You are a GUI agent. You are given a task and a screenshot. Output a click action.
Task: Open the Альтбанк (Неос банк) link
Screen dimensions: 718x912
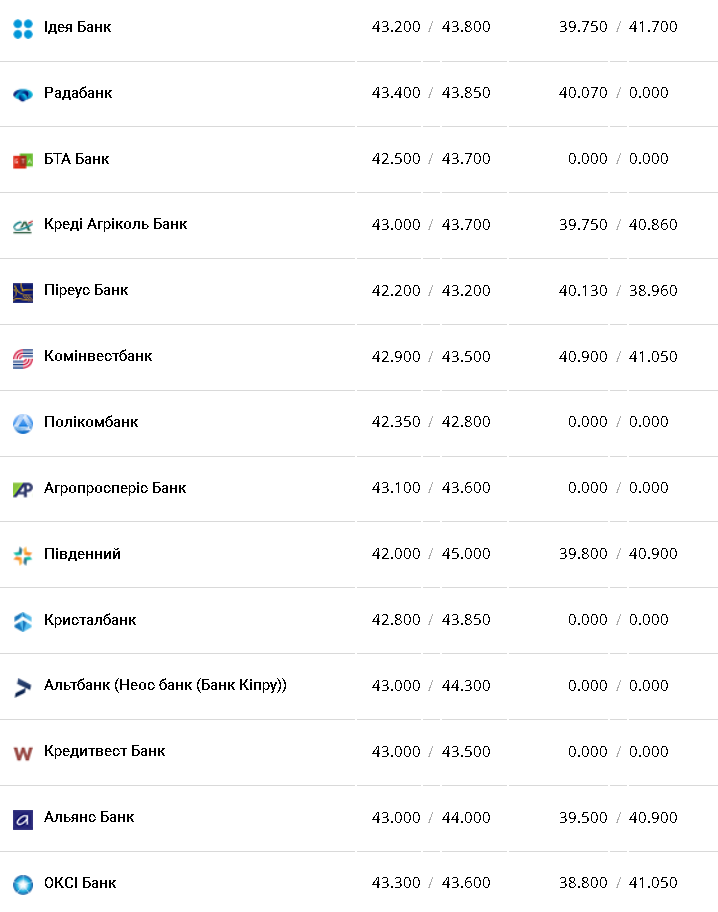pyautogui.click(x=165, y=685)
